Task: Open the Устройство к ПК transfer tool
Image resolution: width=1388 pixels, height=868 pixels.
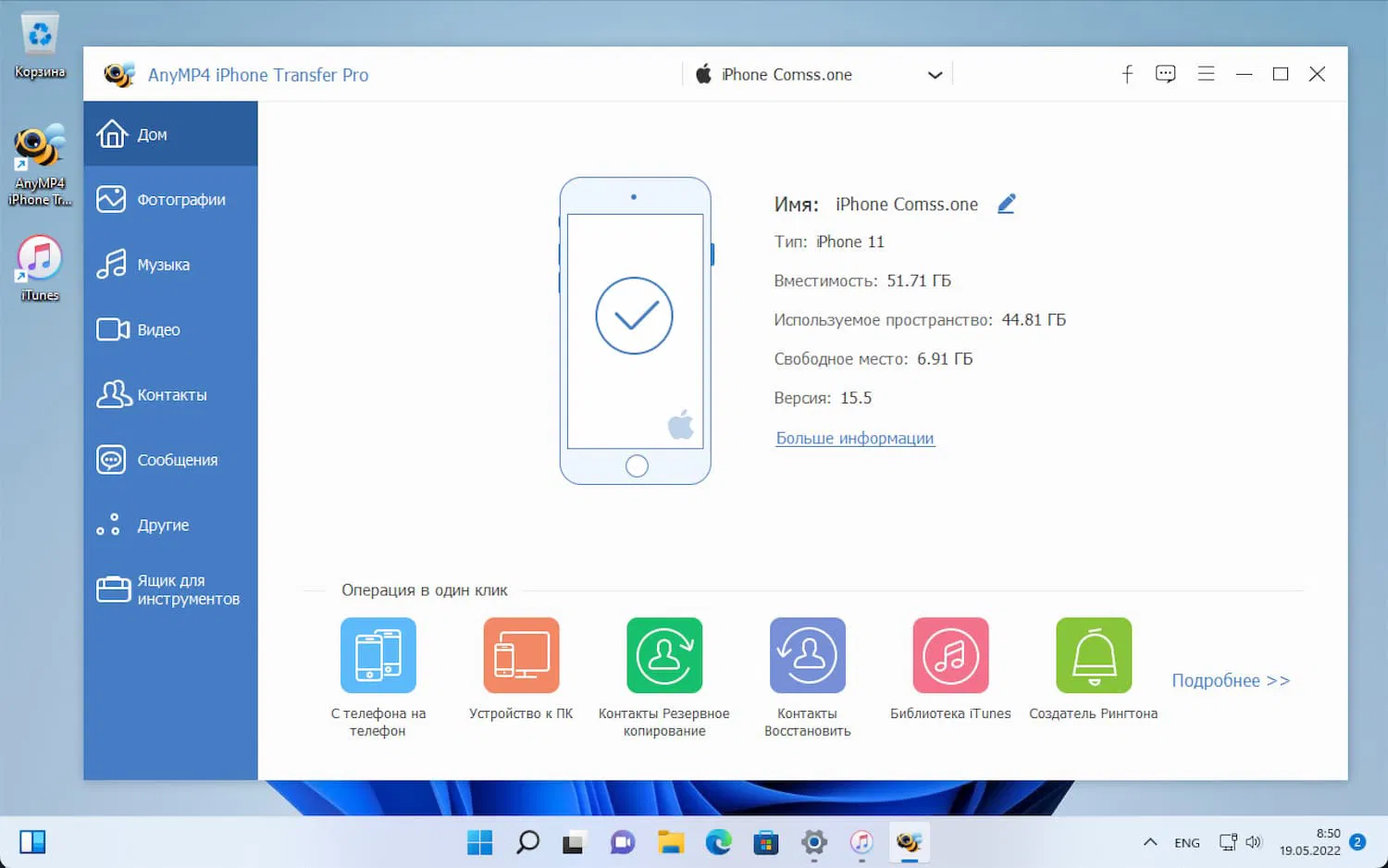Action: [x=521, y=655]
